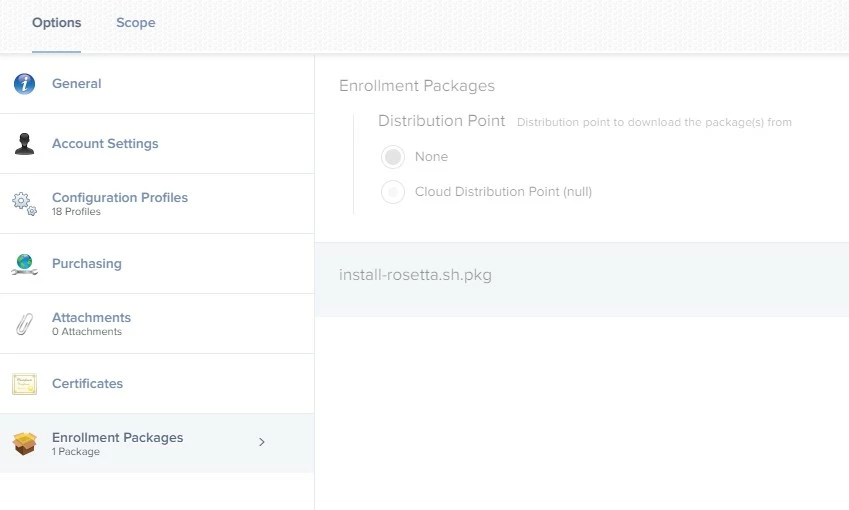Viewport: 849px width, 510px height.
Task: Click Enrollment Packages sidebar label
Action: point(117,437)
